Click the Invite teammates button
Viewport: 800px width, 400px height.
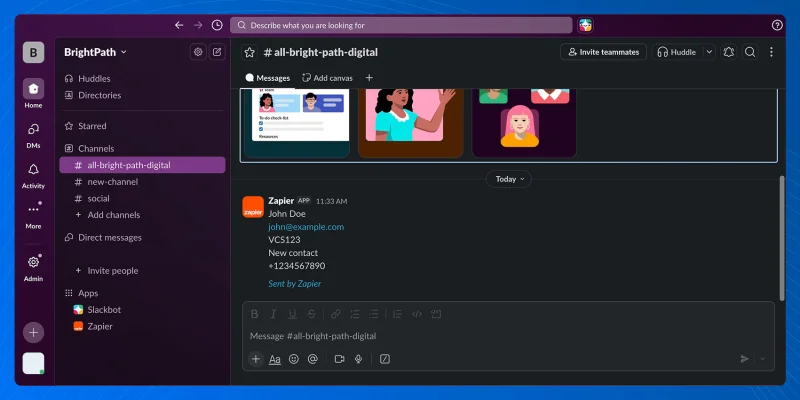click(604, 52)
